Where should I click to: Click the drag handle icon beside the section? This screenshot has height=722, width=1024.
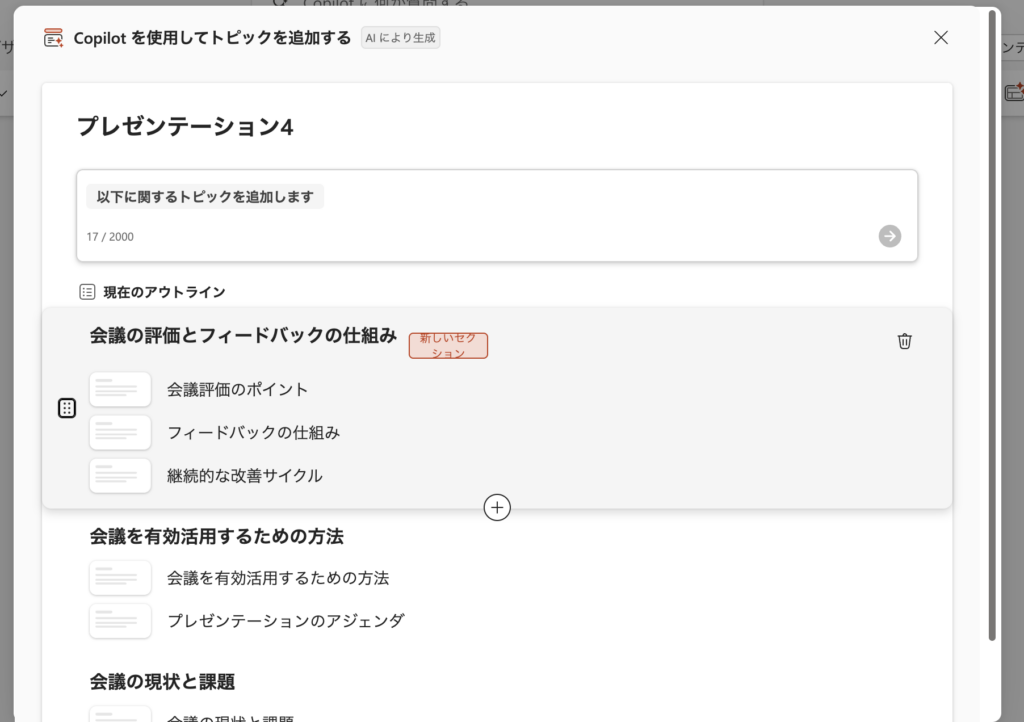(67, 408)
